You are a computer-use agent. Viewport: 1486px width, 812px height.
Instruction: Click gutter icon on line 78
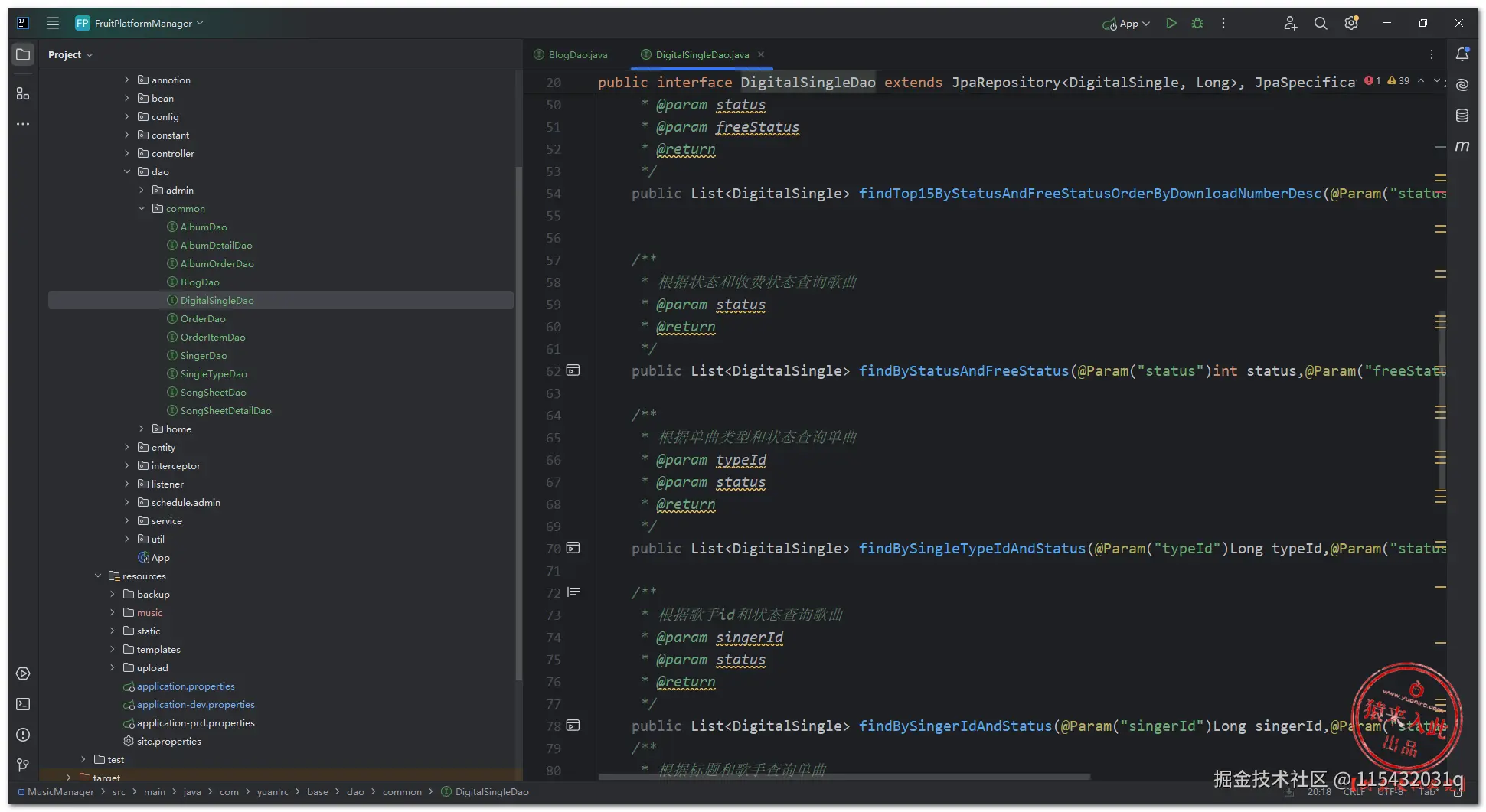pyautogui.click(x=573, y=726)
